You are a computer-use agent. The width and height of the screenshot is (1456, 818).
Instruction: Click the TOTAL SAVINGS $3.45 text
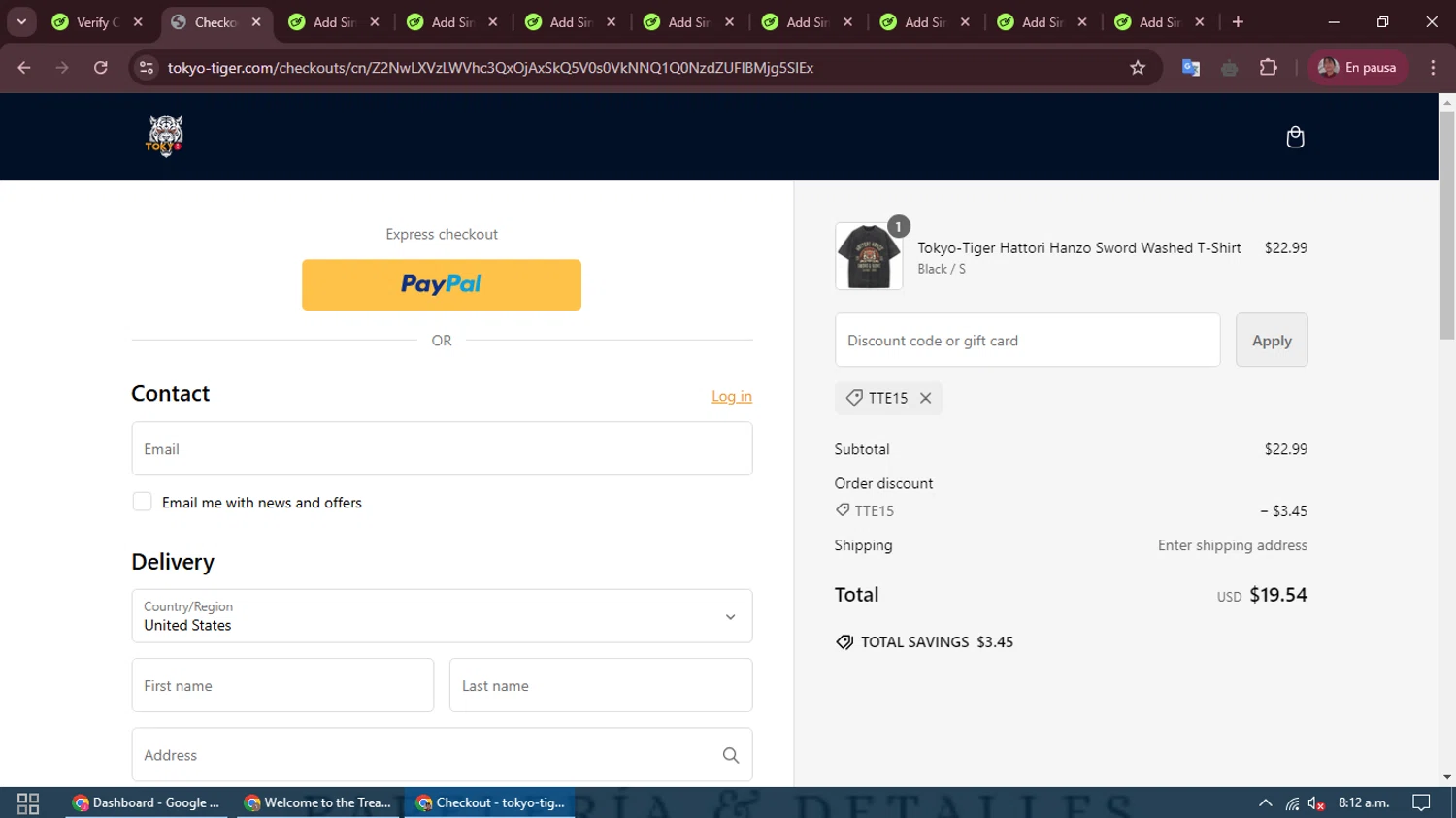937,642
